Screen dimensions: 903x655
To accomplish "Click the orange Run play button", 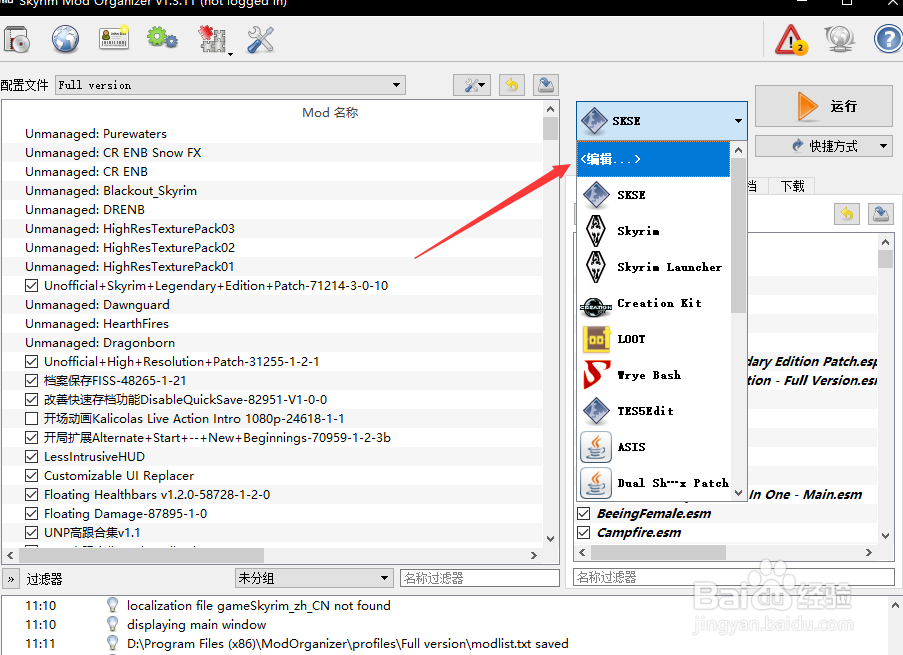I will point(824,106).
